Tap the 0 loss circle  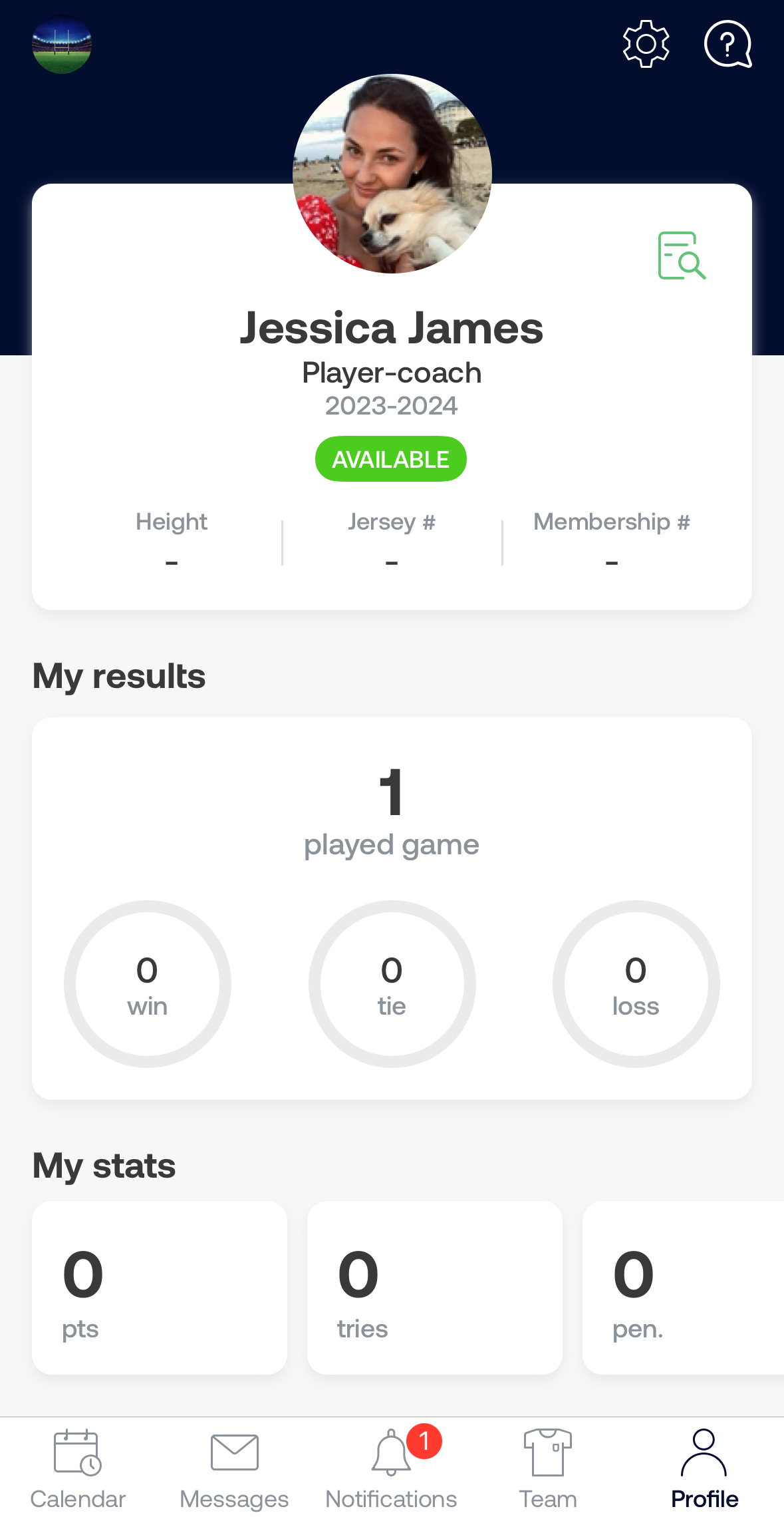(x=636, y=984)
